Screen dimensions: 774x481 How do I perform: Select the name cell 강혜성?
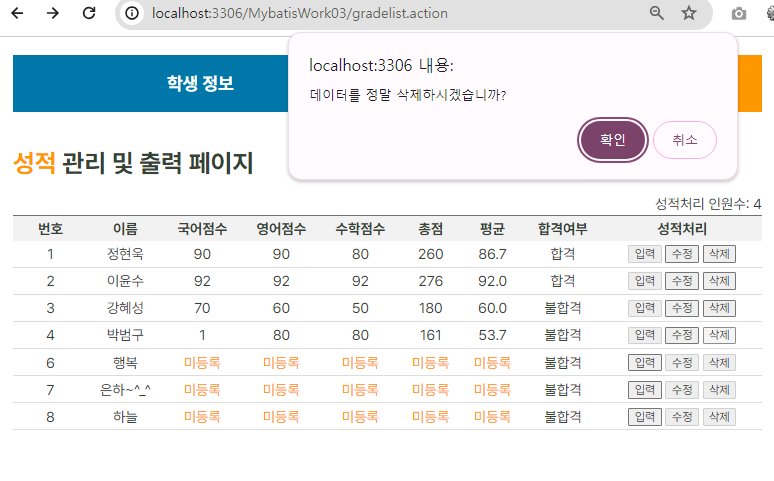pos(125,308)
